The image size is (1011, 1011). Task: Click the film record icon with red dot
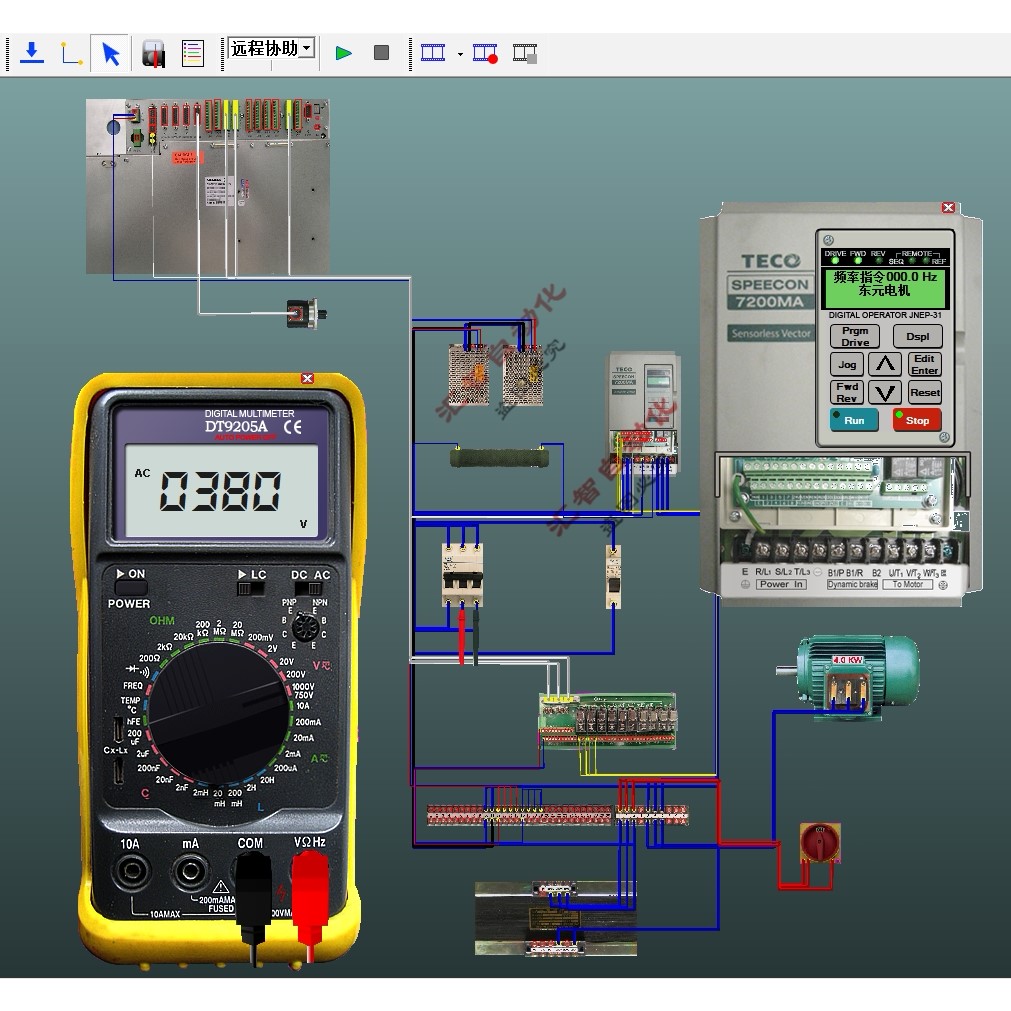tap(485, 53)
